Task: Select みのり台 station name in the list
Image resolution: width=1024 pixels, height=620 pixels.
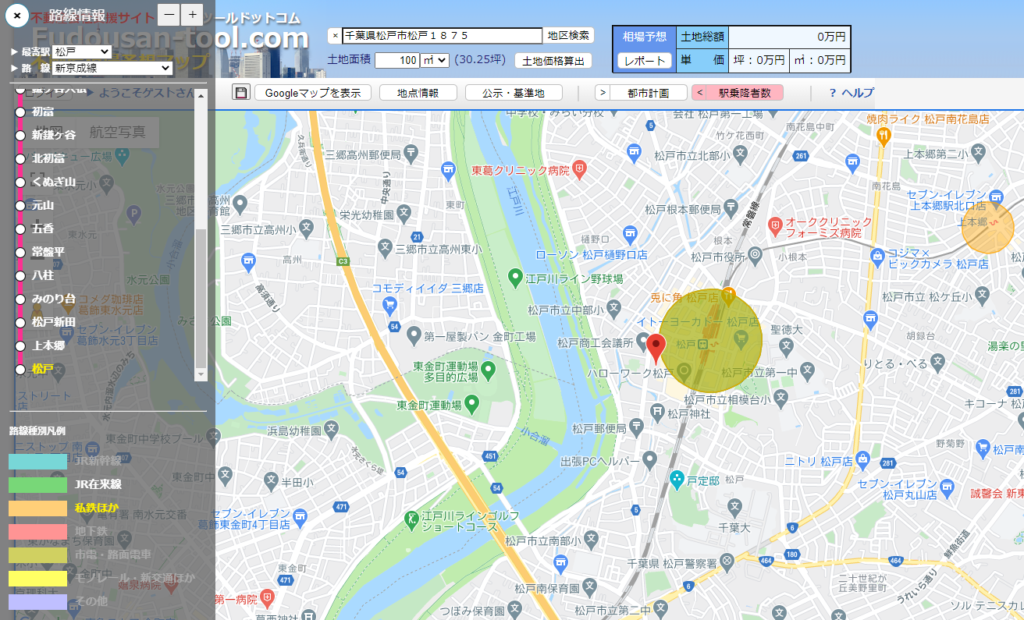Action: pos(54,299)
